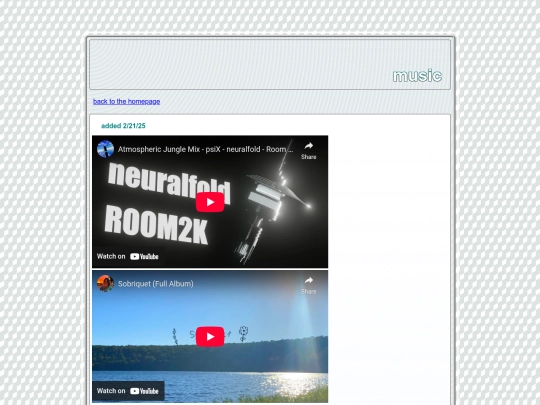The height and width of the screenshot is (405, 540).
Task: Open channel avatar of Sobriquet video
Action: click(x=105, y=283)
